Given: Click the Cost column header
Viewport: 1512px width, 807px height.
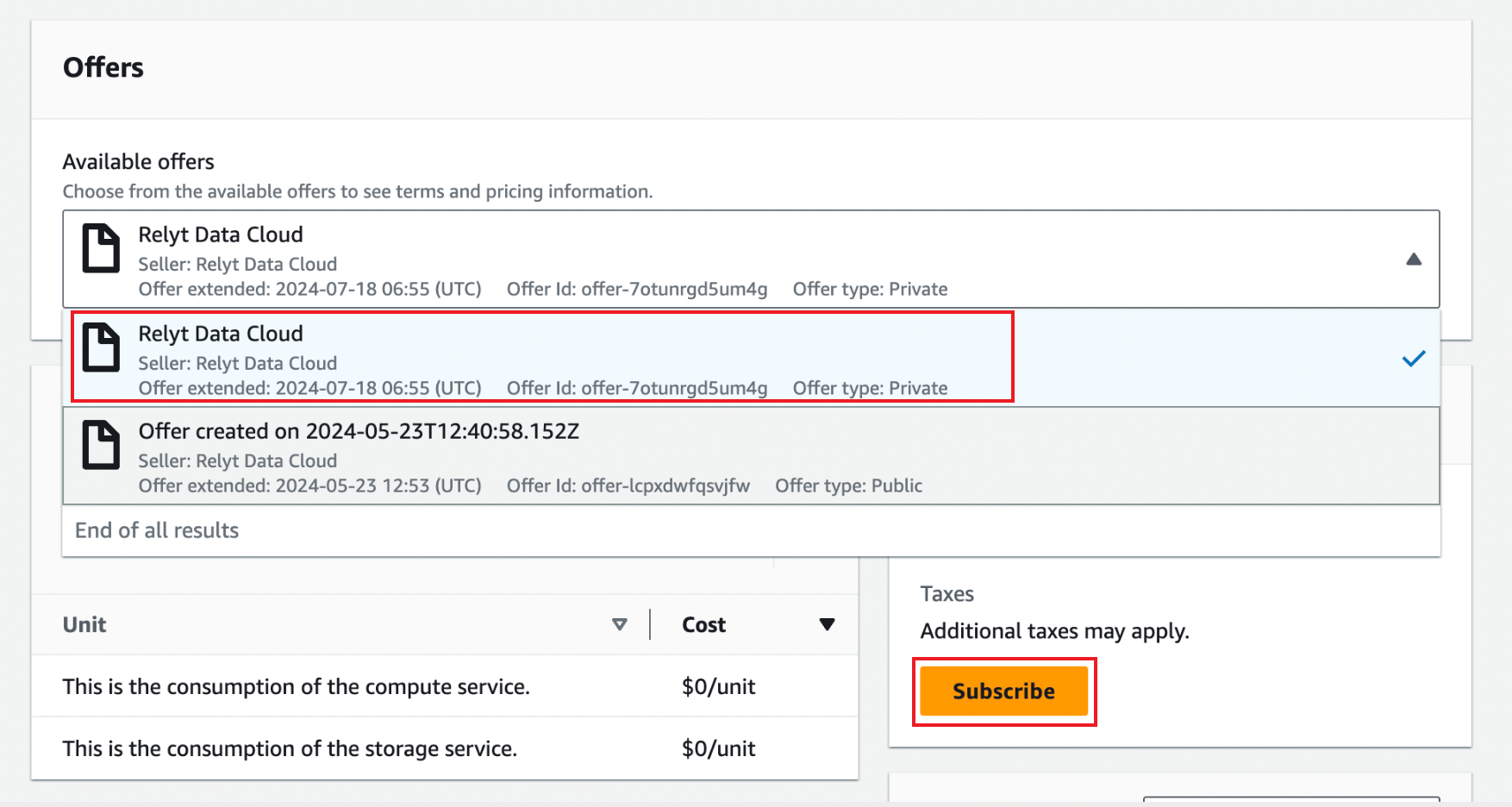Looking at the screenshot, I should click(x=703, y=625).
